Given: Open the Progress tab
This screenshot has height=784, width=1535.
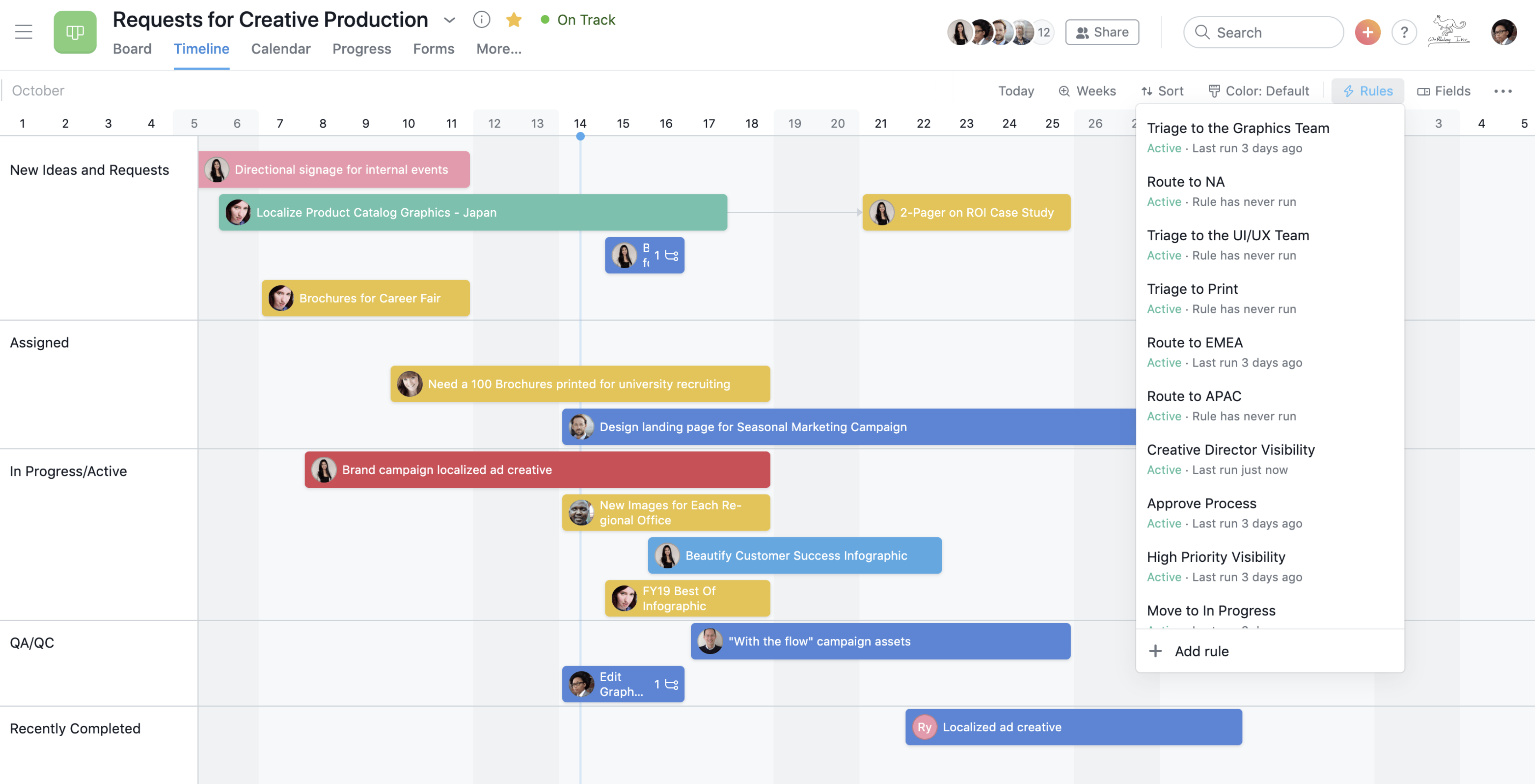Looking at the screenshot, I should [x=362, y=49].
